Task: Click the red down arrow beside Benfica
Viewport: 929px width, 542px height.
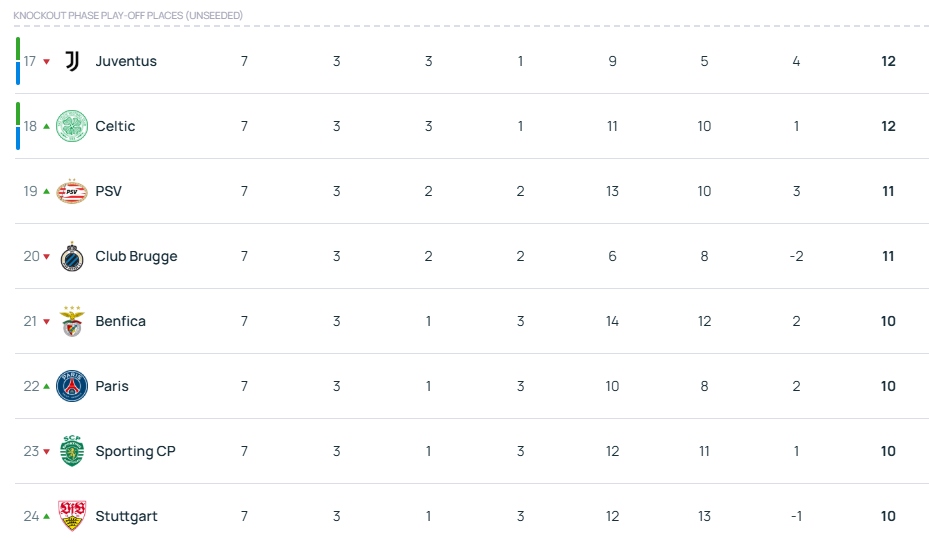Action: 46,322
